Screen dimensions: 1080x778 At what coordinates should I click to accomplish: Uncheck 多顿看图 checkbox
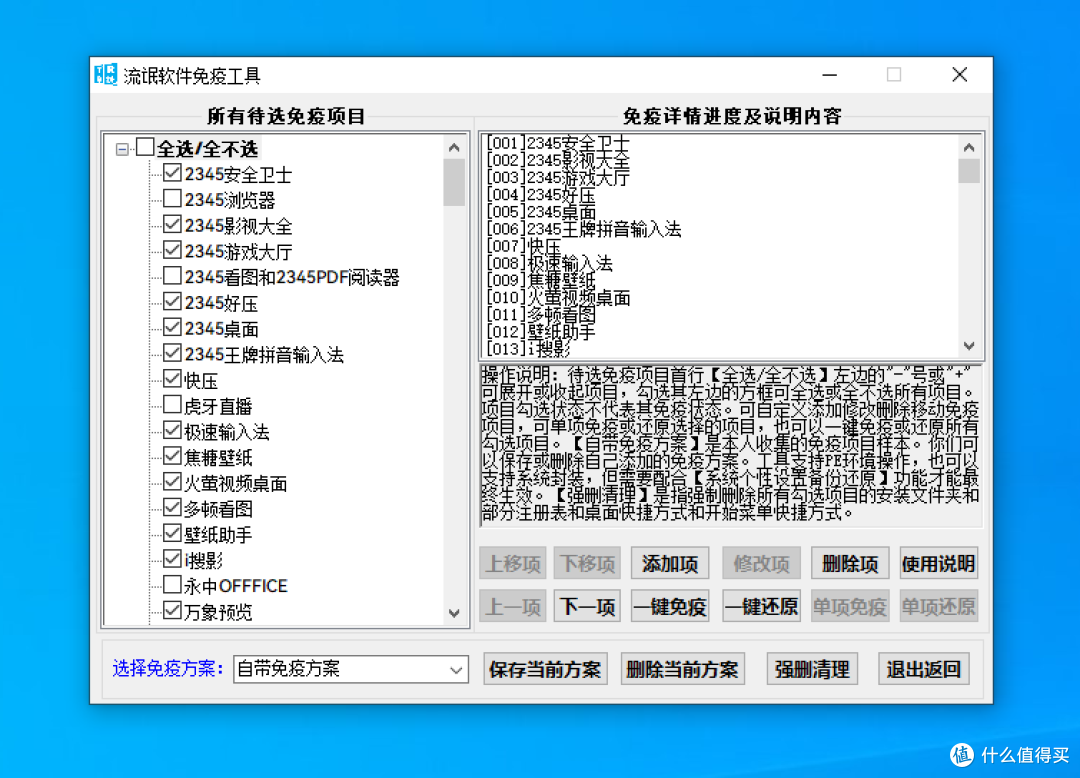[x=172, y=507]
